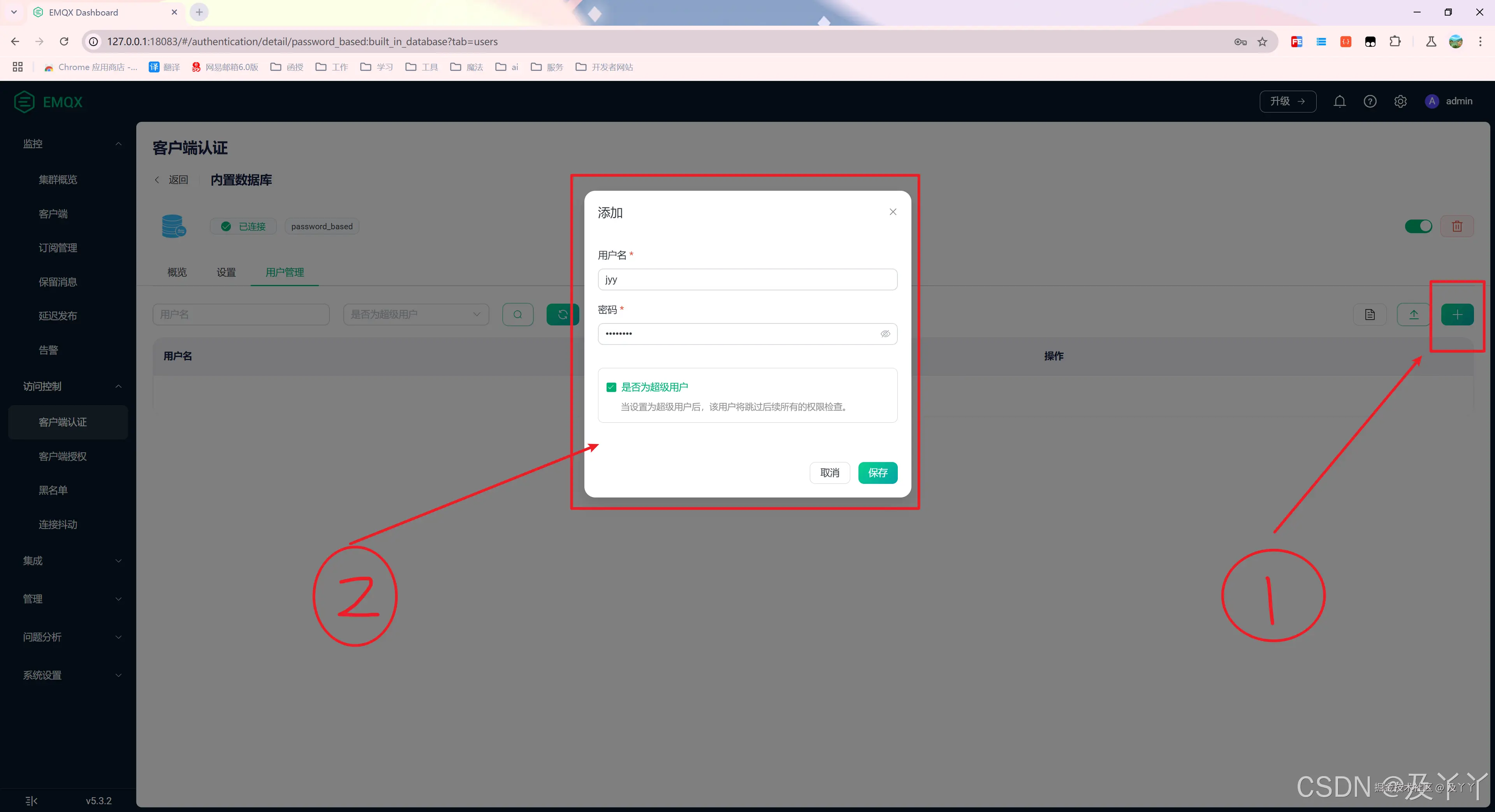
Task: Click the 用户名 input in dialog
Action: pyautogui.click(x=747, y=280)
